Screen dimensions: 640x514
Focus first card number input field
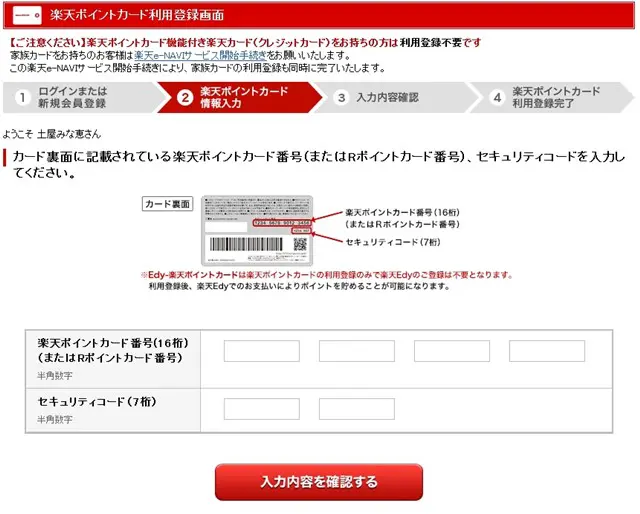[262, 351]
